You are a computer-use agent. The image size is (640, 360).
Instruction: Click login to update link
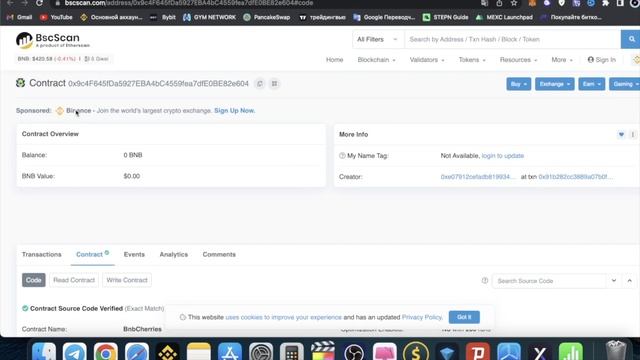tap(503, 156)
